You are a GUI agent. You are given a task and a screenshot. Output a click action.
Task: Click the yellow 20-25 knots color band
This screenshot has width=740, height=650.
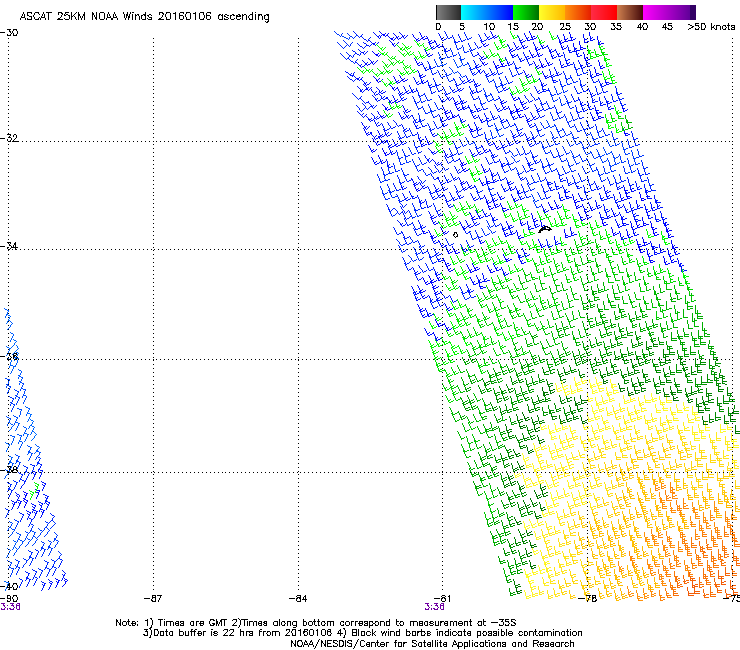(x=552, y=12)
